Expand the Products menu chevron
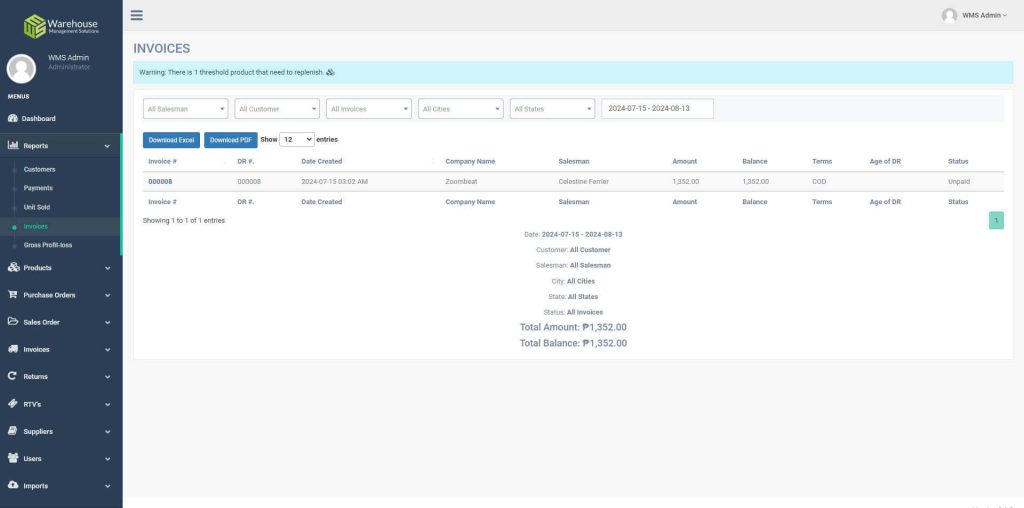 pyautogui.click(x=107, y=268)
